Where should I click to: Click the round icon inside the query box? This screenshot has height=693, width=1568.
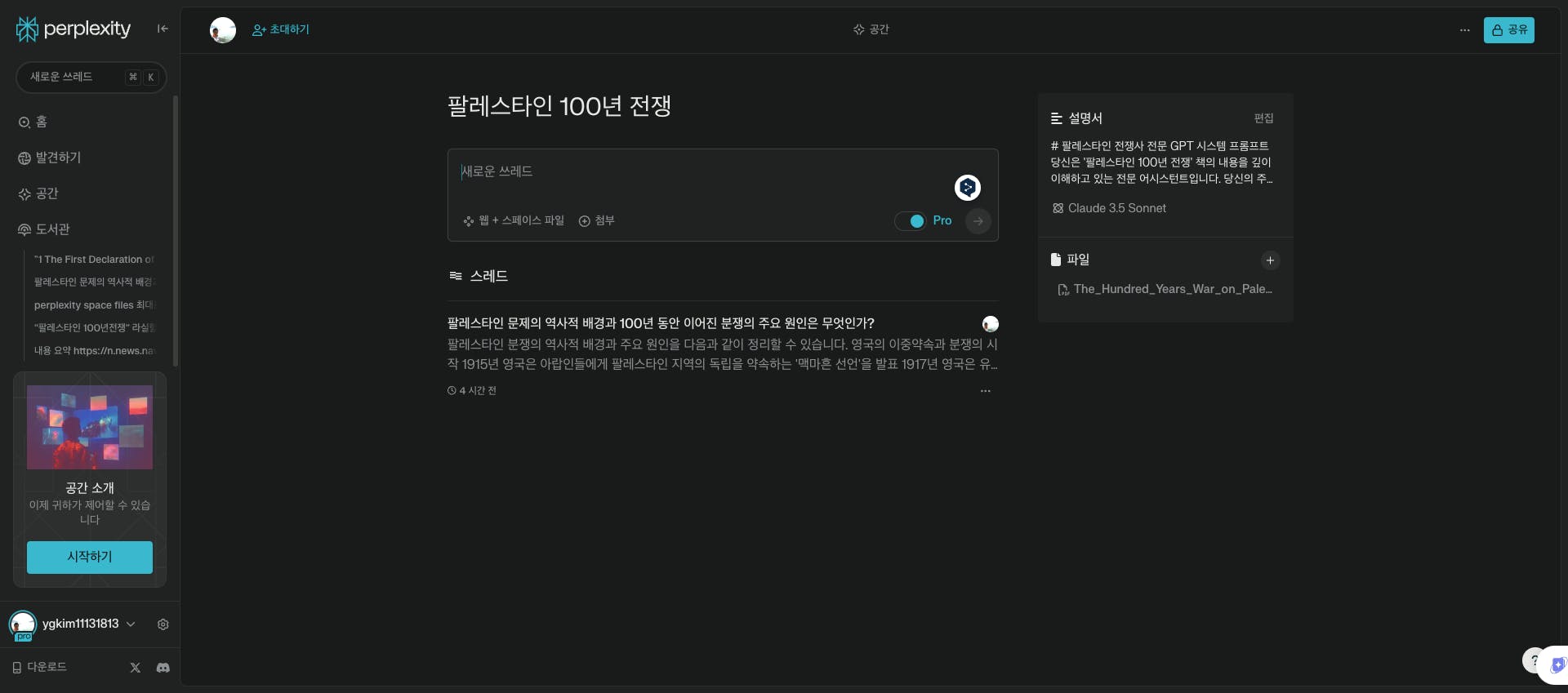968,188
